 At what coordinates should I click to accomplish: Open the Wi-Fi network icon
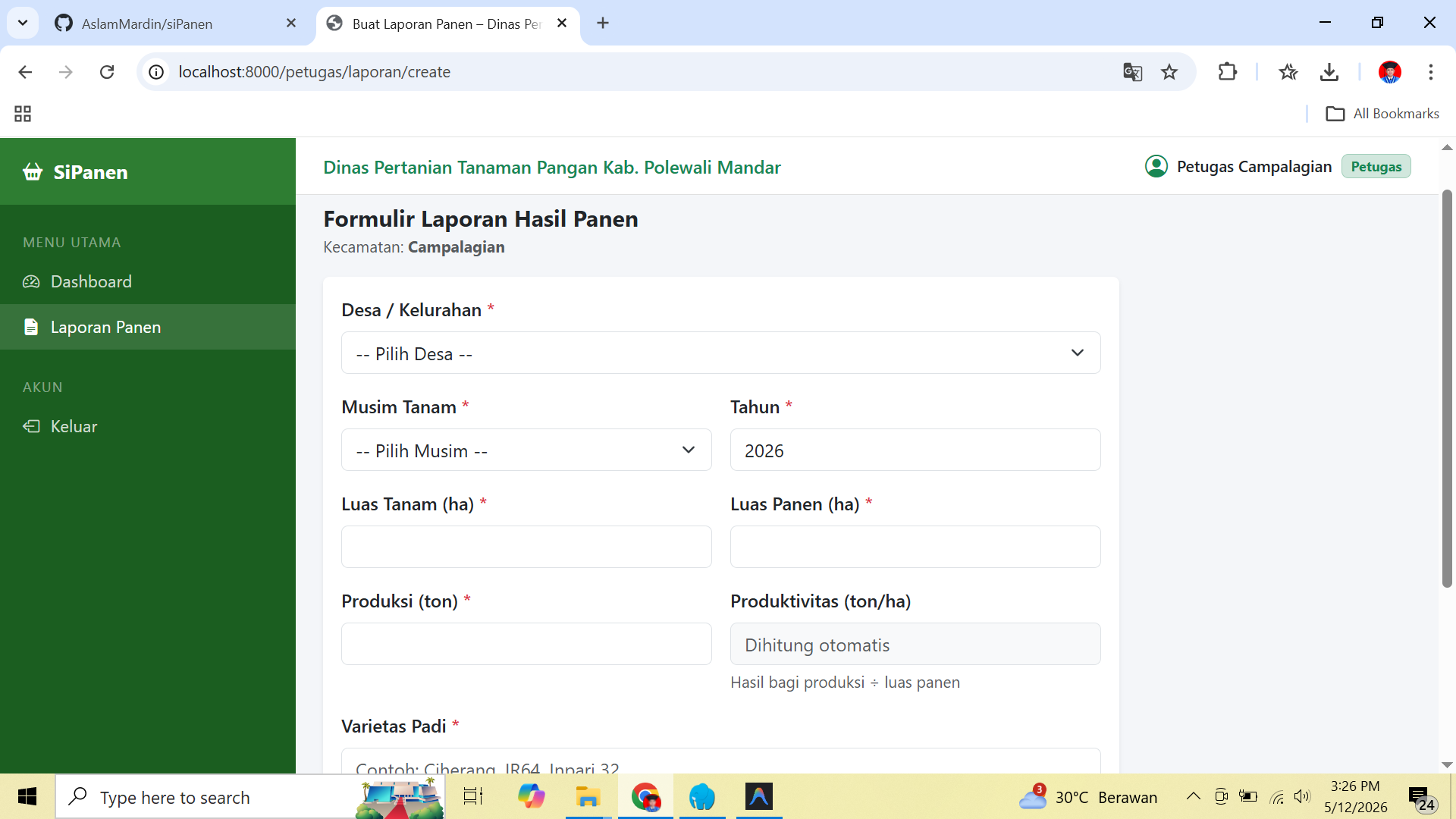(x=1277, y=797)
